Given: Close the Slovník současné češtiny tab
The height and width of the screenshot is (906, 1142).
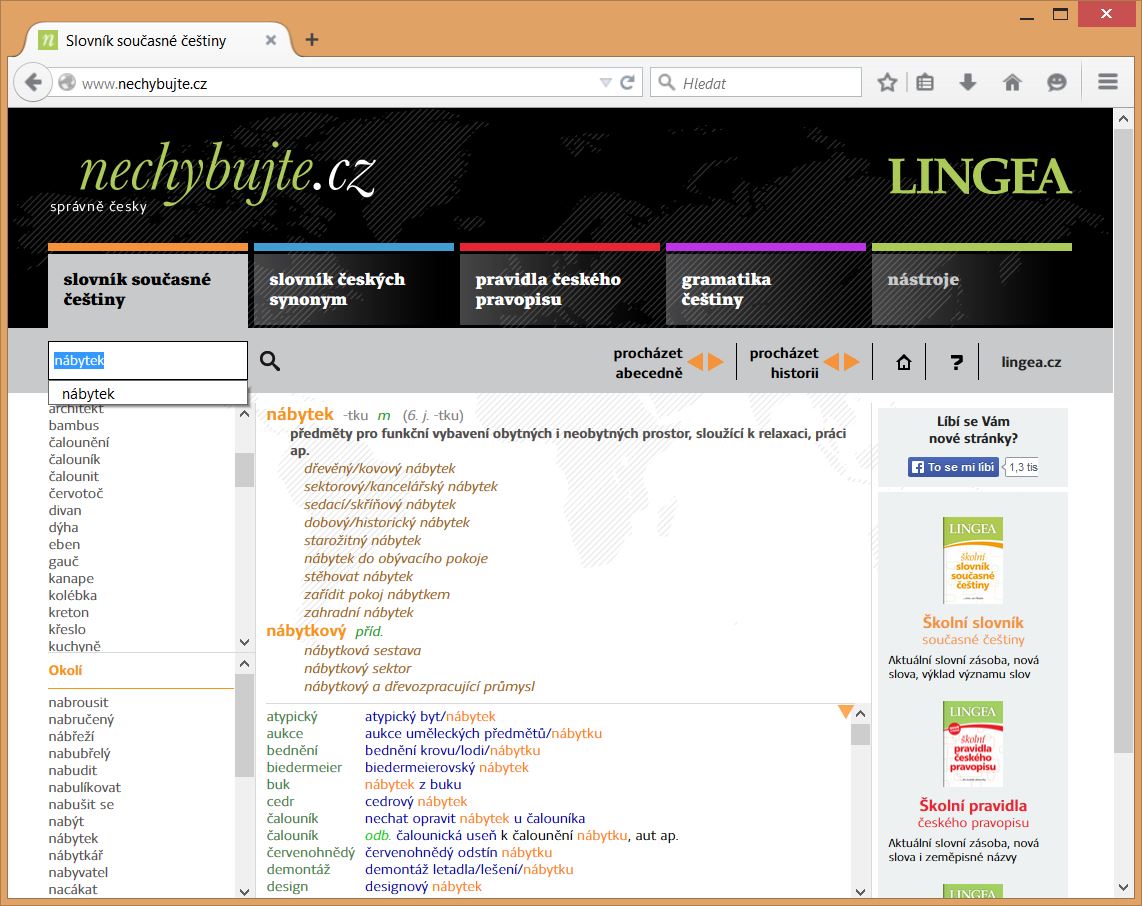Looking at the screenshot, I should [271, 40].
